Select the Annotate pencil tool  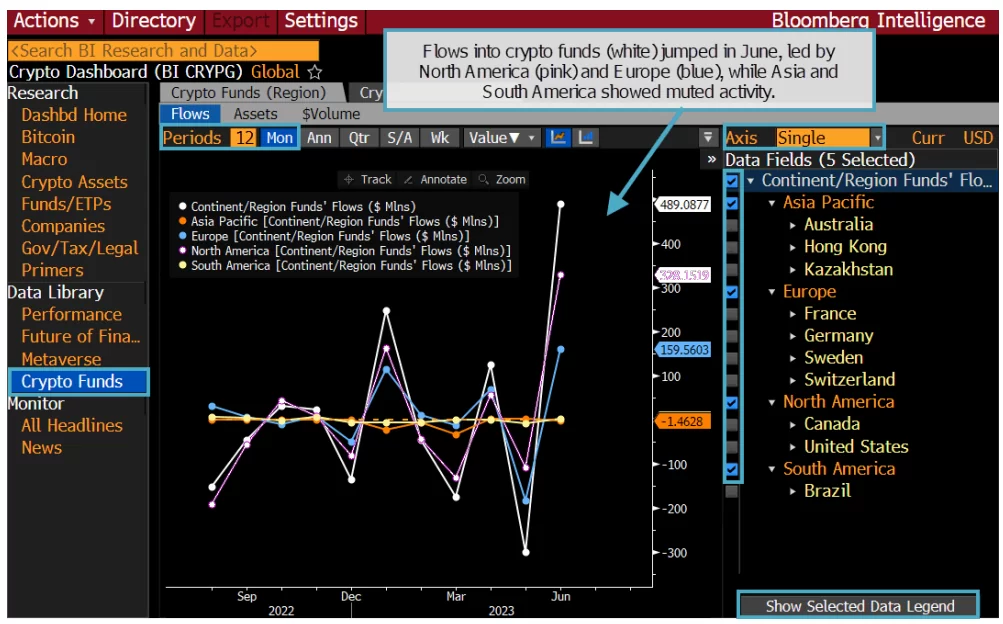click(435, 179)
